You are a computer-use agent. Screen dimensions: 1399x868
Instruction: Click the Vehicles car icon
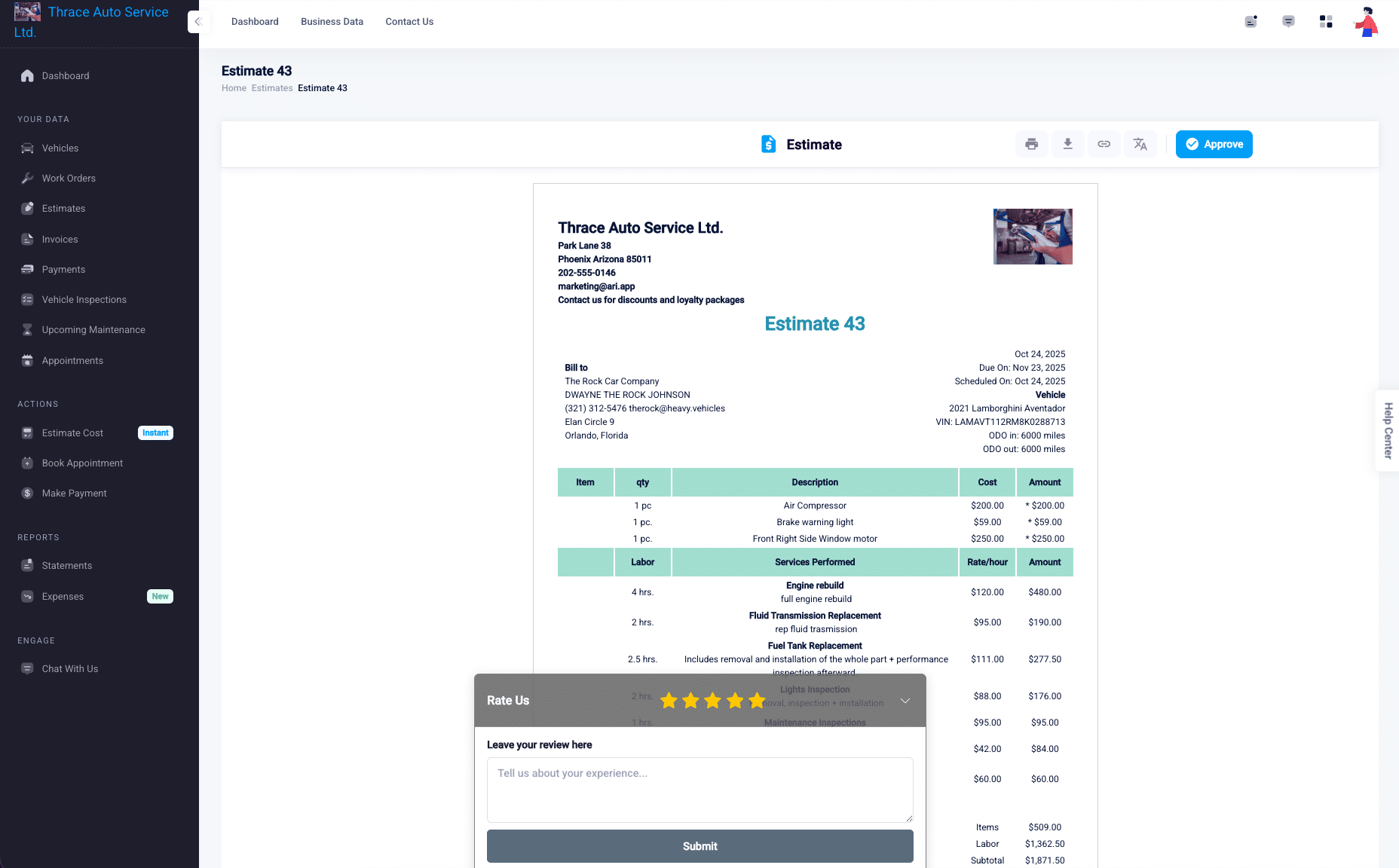[x=27, y=148]
